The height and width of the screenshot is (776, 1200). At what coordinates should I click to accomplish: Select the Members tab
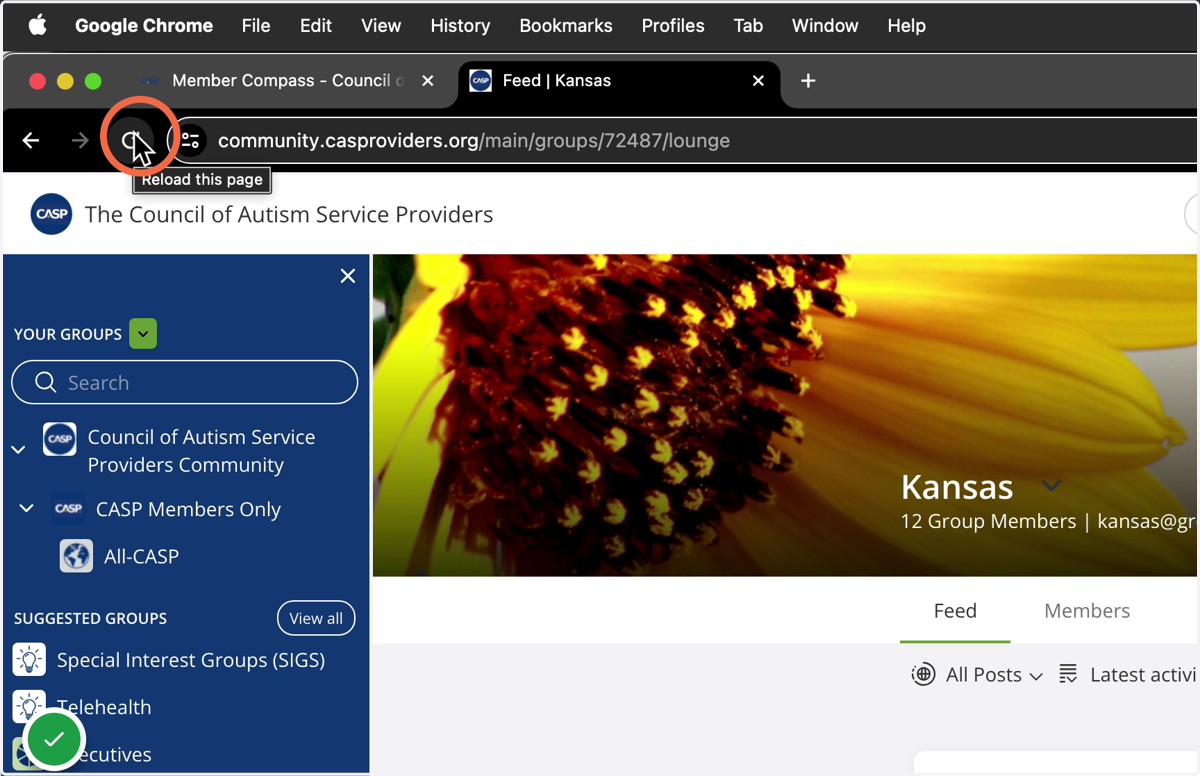pos(1087,611)
